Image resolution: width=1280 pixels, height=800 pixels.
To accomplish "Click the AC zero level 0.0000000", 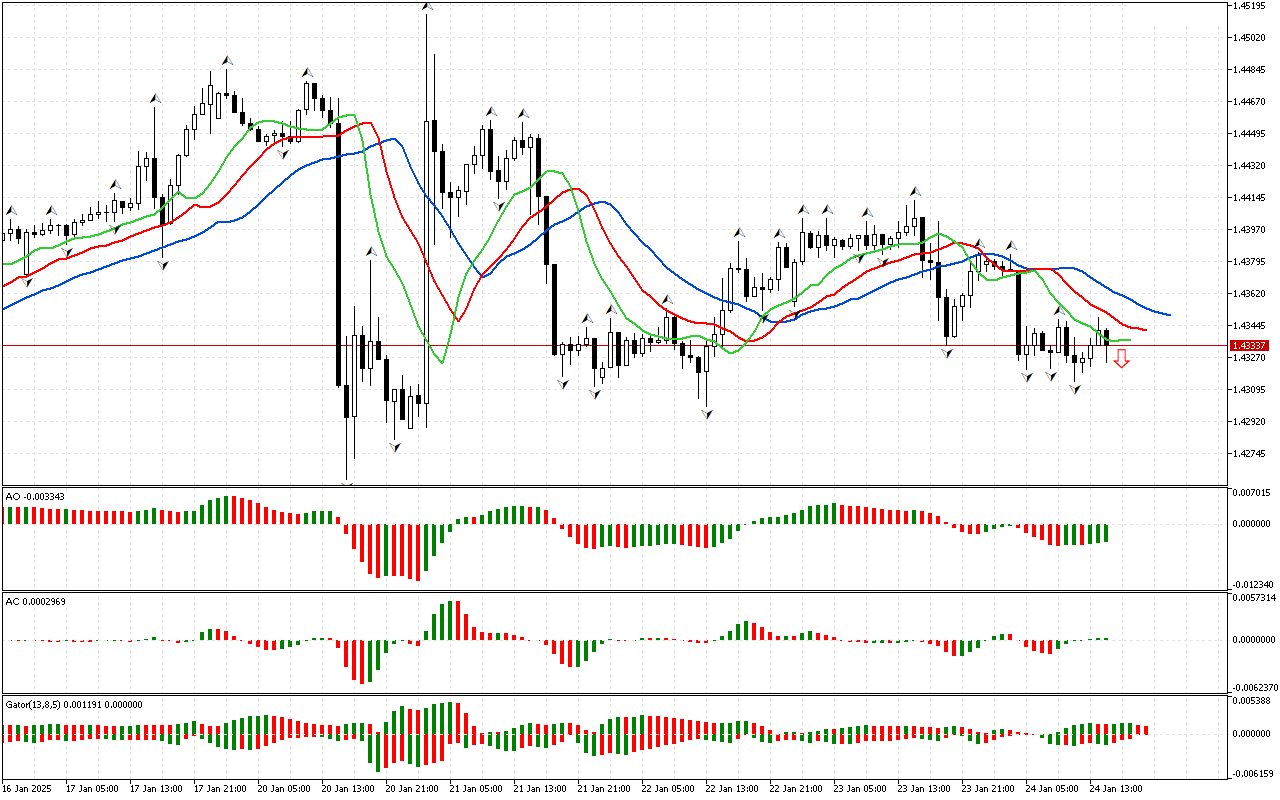I will pos(1253,639).
